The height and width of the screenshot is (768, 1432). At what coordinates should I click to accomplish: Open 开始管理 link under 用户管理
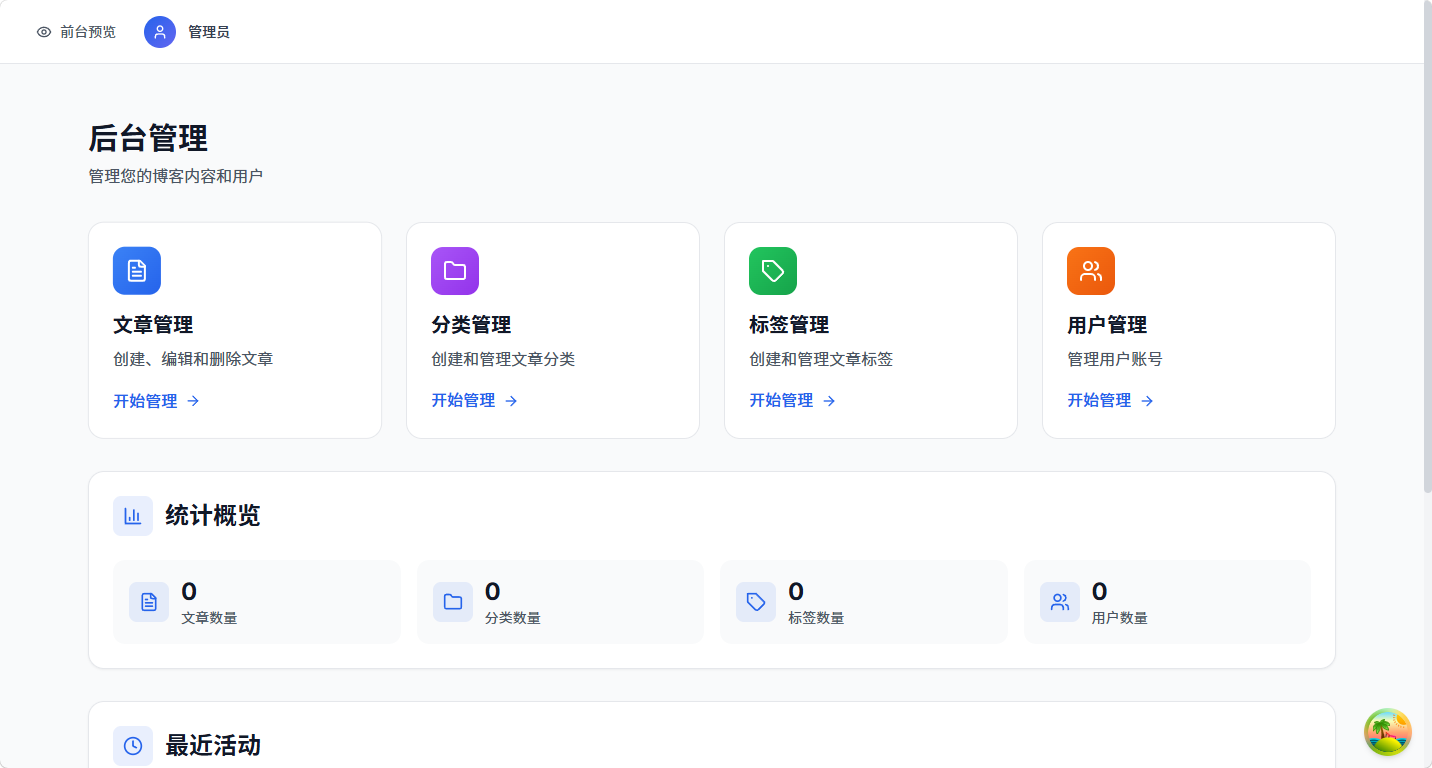click(x=1110, y=401)
